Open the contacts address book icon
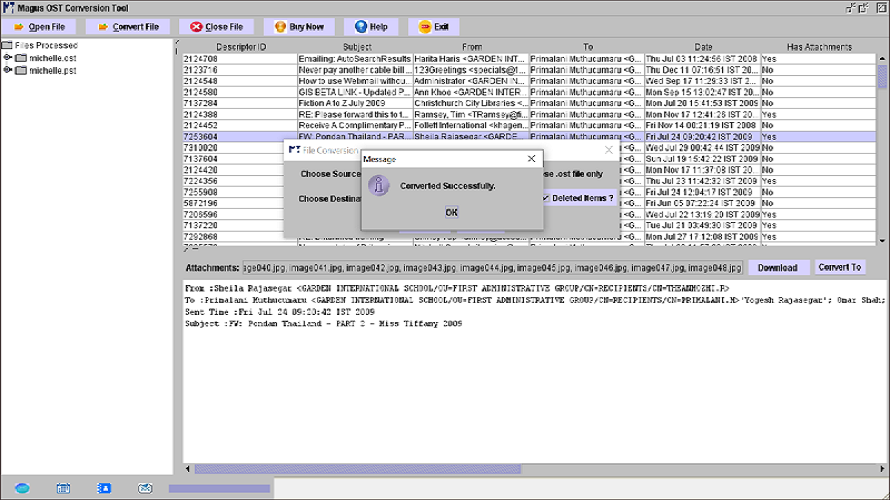Image resolution: width=890 pixels, height=500 pixels. pyautogui.click(x=104, y=488)
